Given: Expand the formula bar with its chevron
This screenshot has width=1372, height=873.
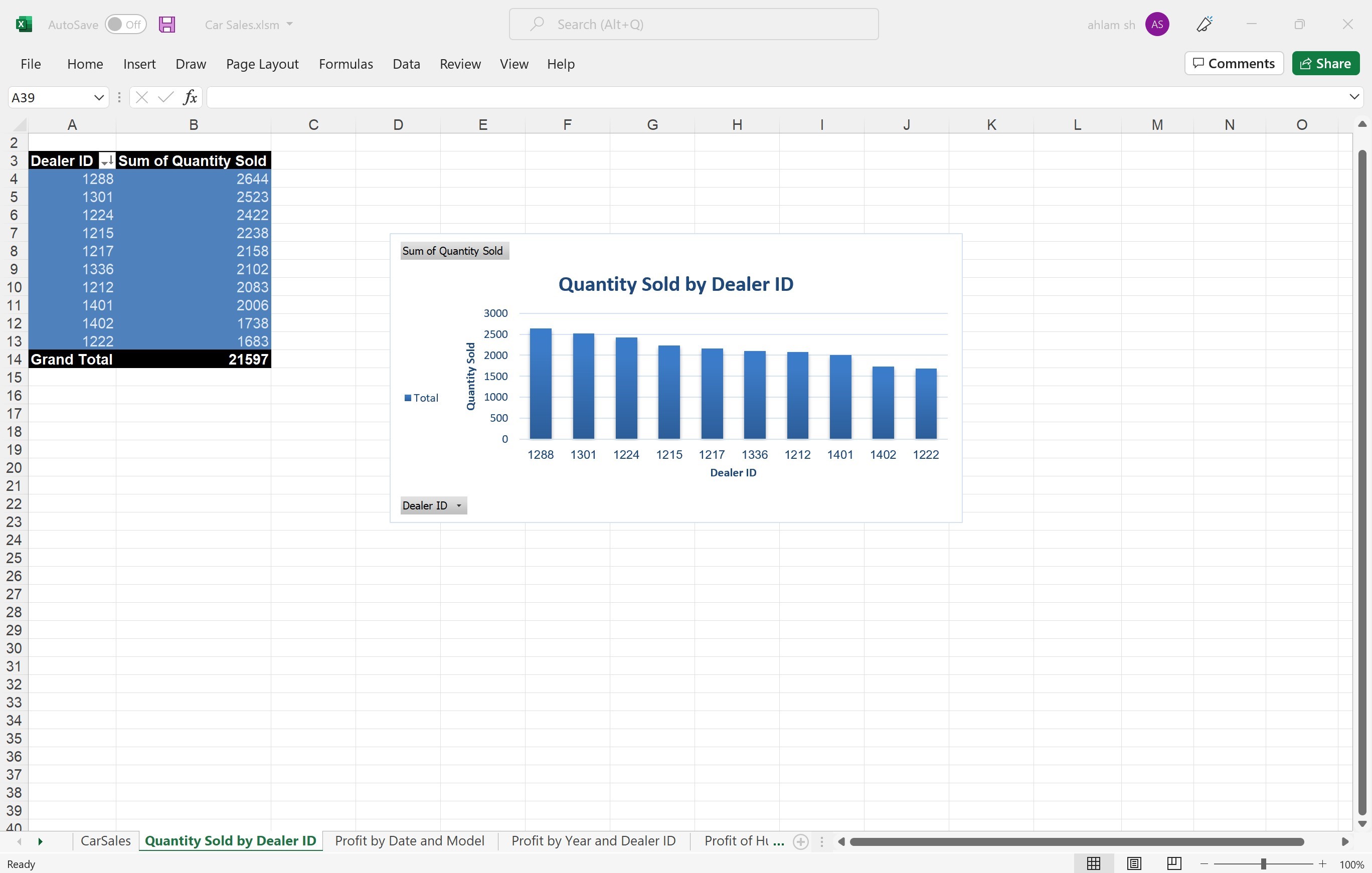Looking at the screenshot, I should (x=1354, y=97).
